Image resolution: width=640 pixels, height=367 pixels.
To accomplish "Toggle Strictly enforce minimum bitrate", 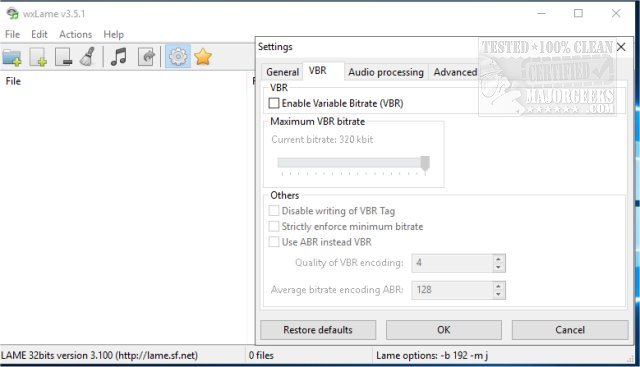I will tap(274, 226).
